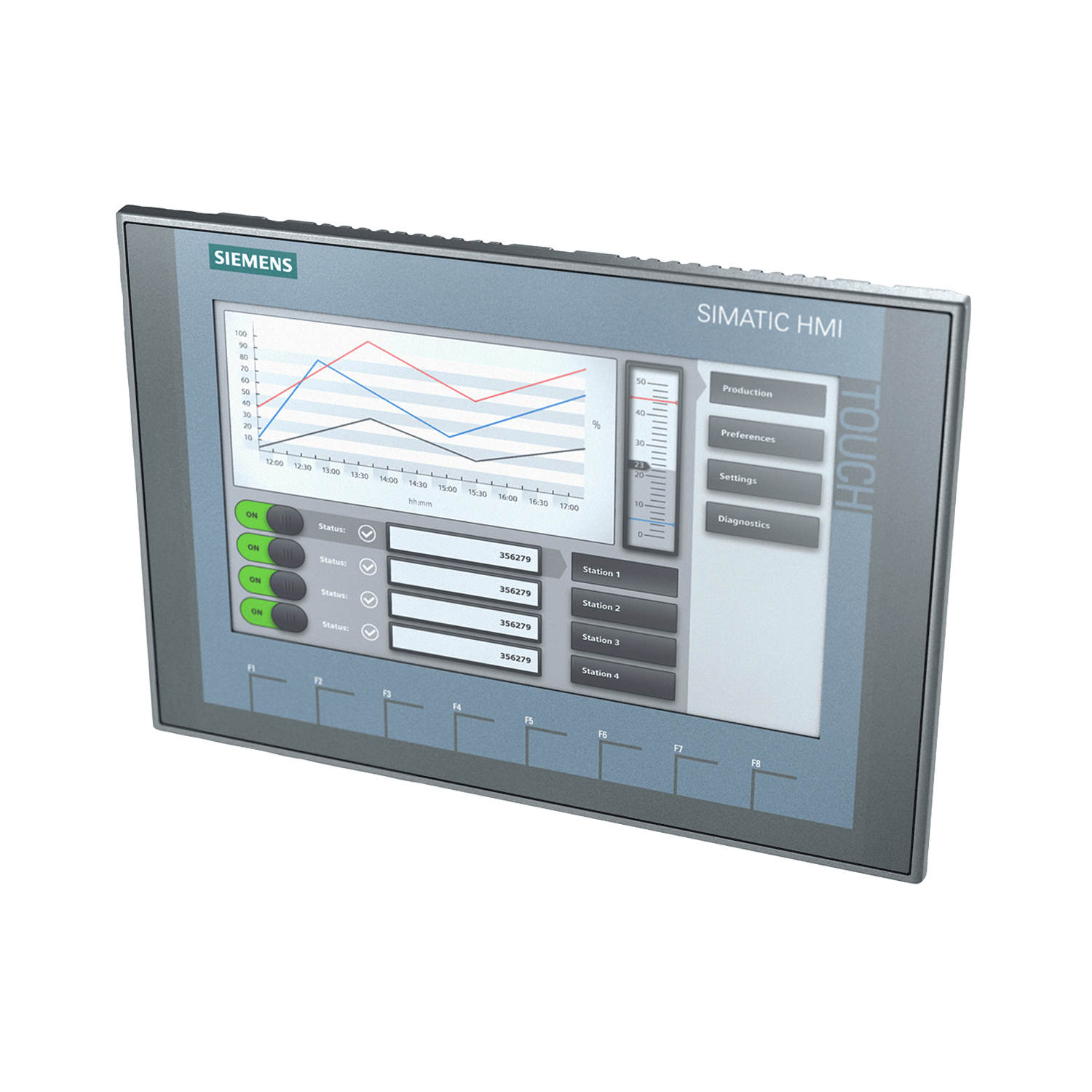Open the Diagnostics menu button
The image size is (1092, 1092).
click(x=762, y=524)
